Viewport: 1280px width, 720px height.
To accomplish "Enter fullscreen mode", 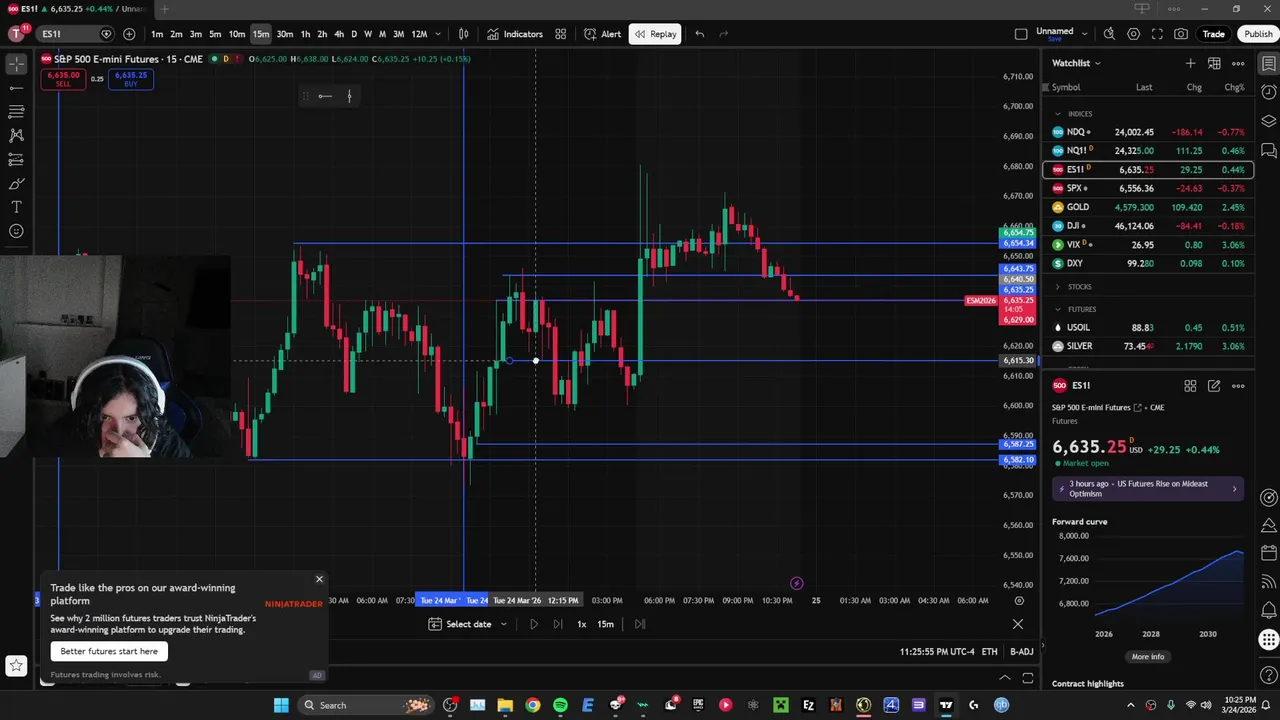I will click(1157, 34).
